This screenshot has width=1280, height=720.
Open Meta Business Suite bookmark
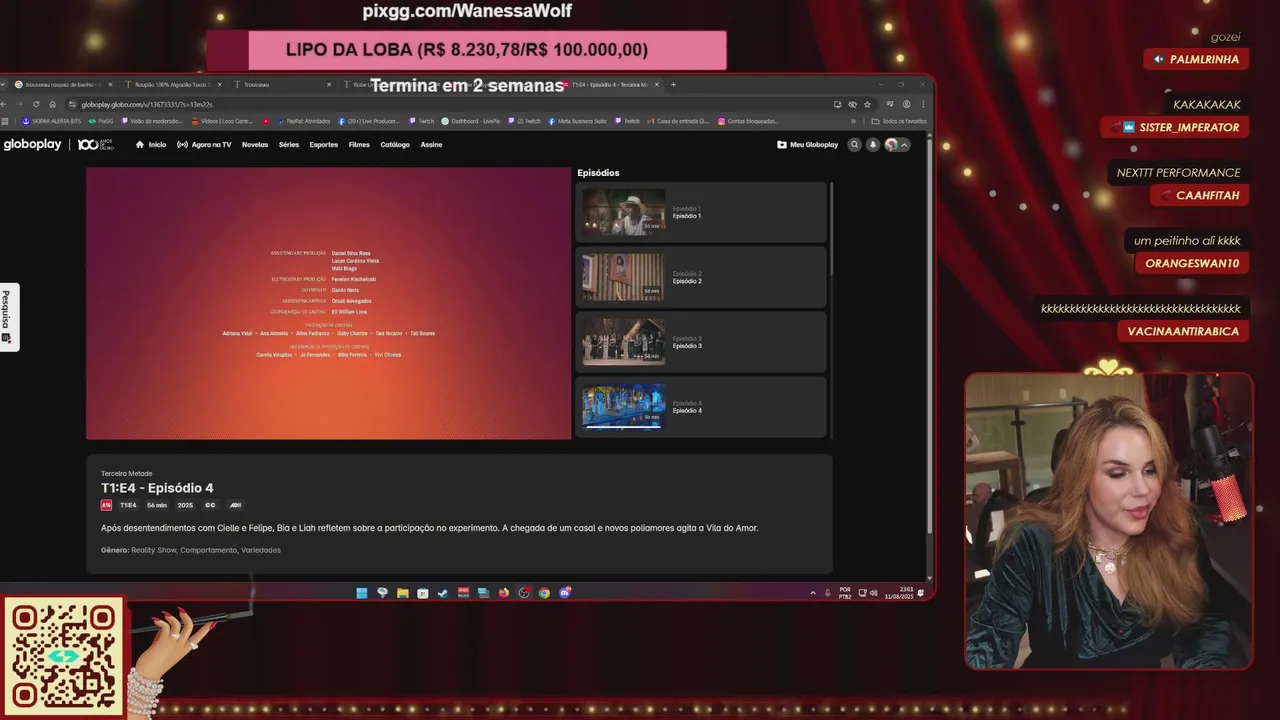coord(577,121)
